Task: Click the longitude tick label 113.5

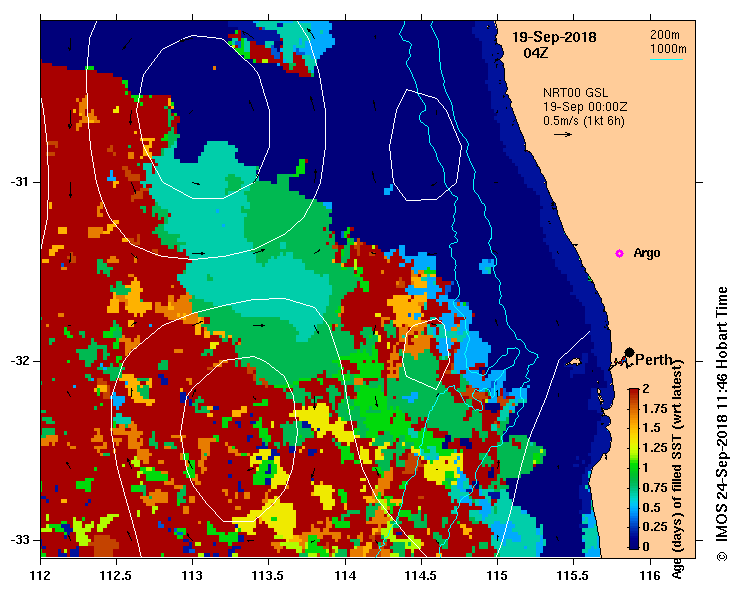Action: pos(269,576)
